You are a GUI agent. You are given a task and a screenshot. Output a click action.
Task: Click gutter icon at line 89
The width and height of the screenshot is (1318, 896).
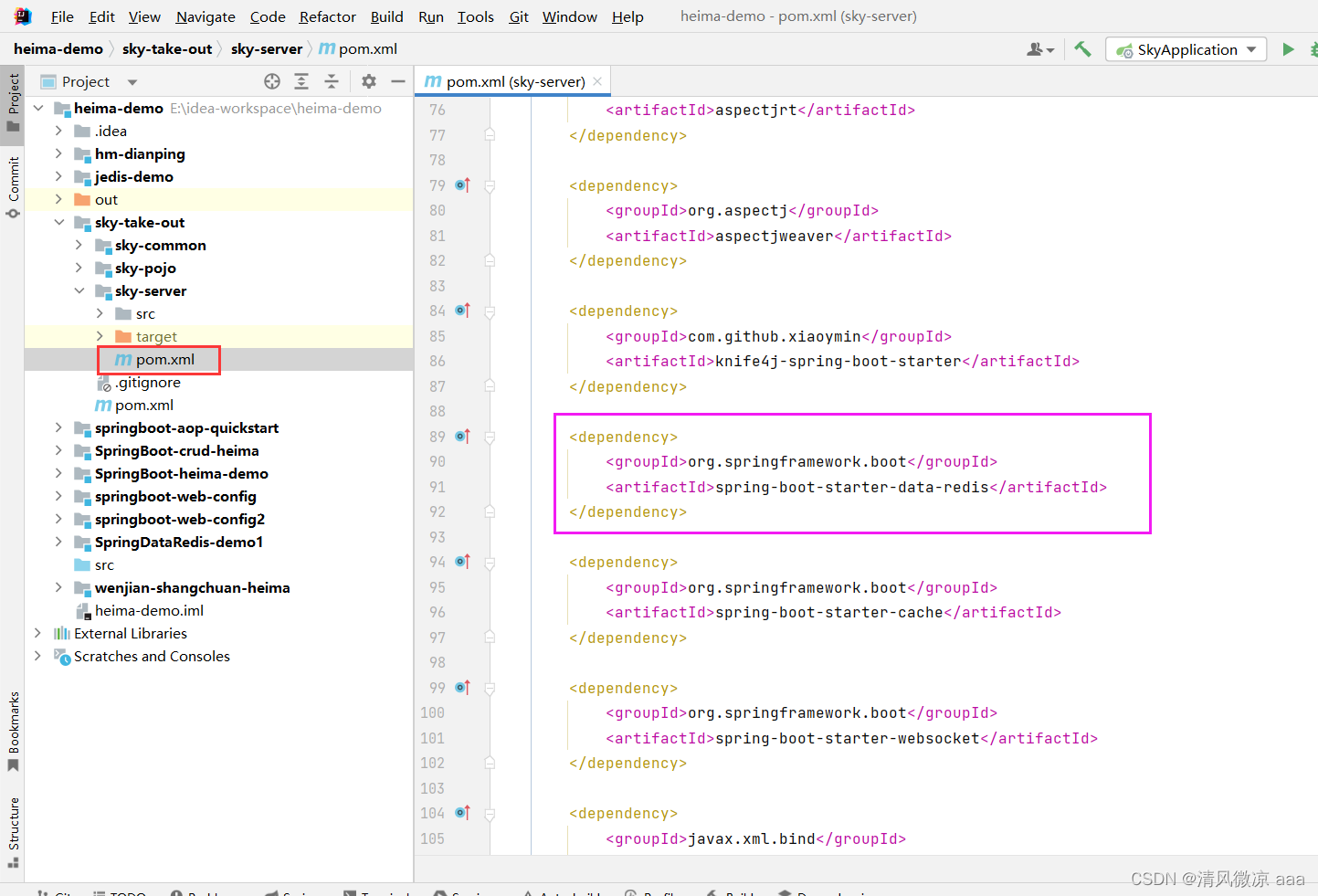point(463,437)
